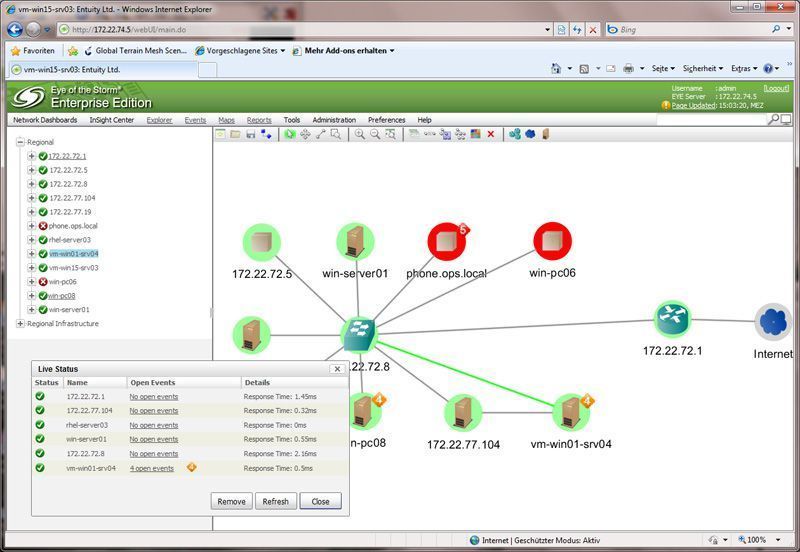Open the Maps link in menu bar
This screenshot has height=552, width=800.
pos(227,120)
